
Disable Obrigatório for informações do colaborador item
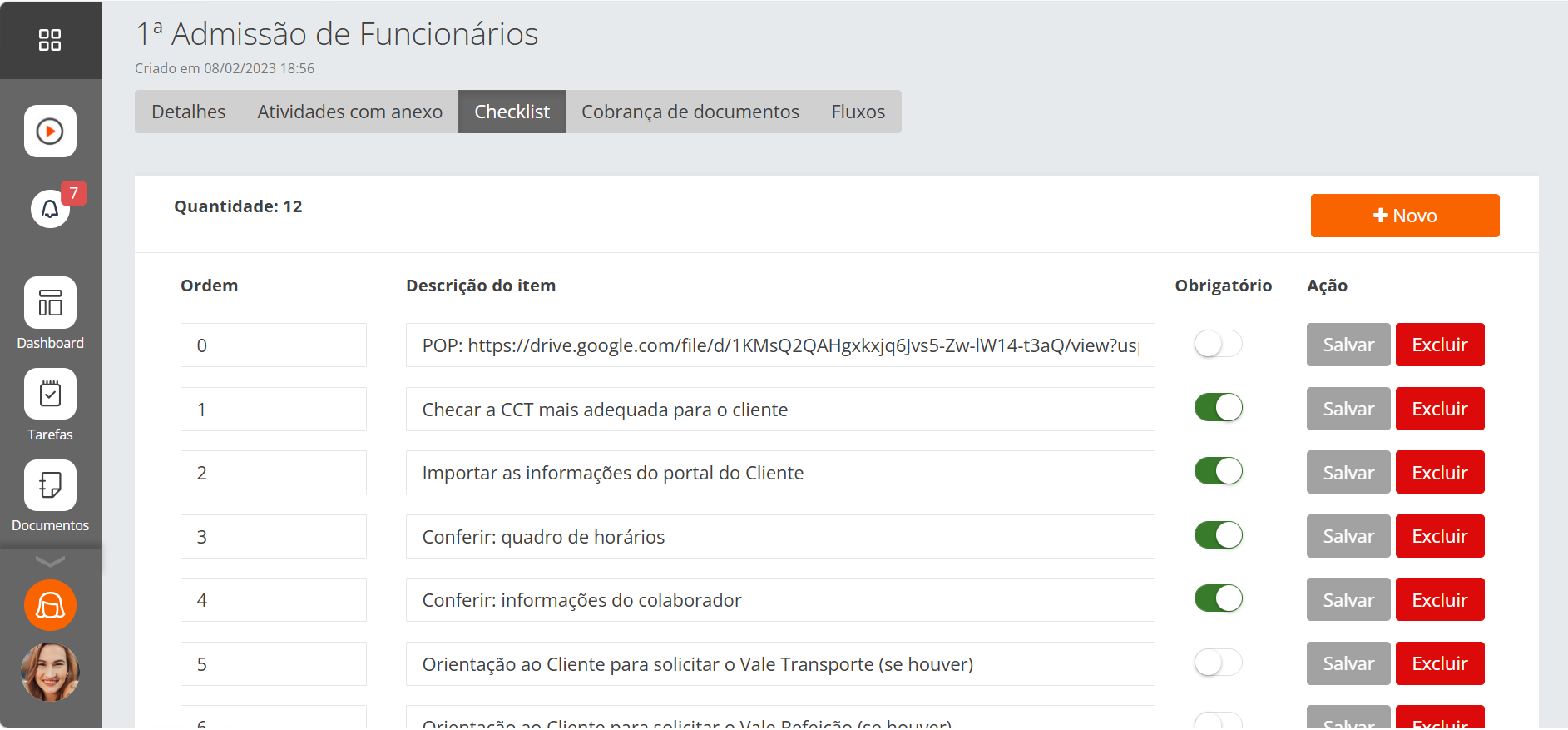(x=1218, y=598)
